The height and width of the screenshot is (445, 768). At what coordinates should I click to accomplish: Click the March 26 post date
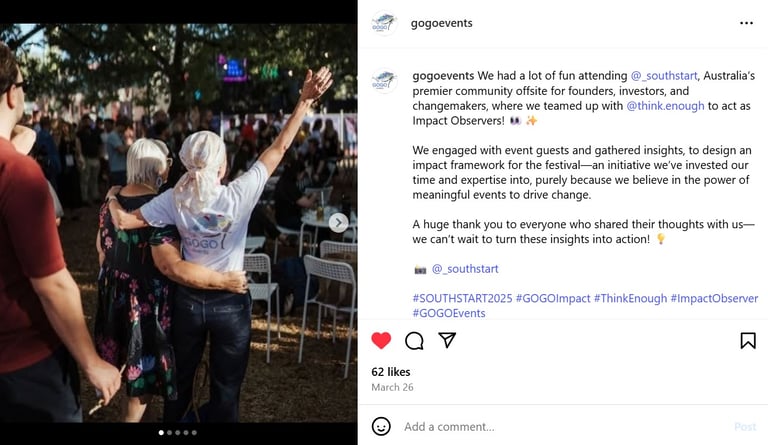392,387
